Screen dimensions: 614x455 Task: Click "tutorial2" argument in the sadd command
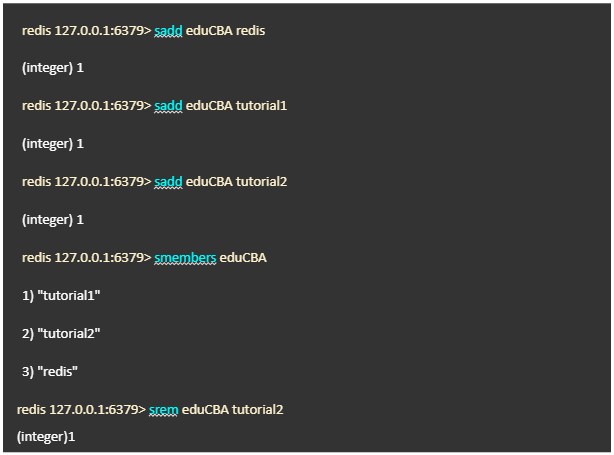click(x=261, y=182)
